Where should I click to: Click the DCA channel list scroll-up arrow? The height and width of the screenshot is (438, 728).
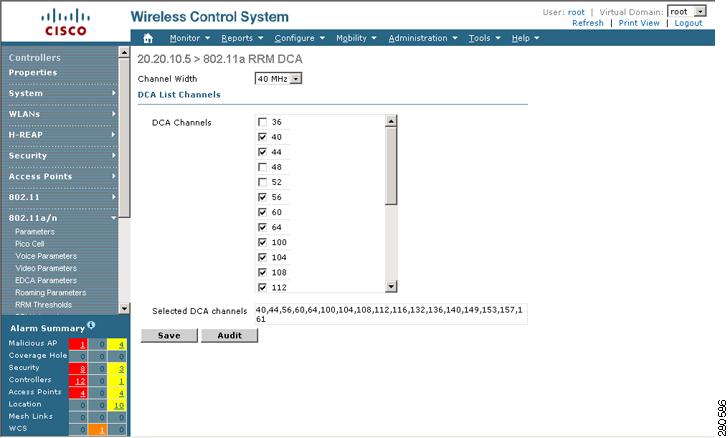click(391, 121)
